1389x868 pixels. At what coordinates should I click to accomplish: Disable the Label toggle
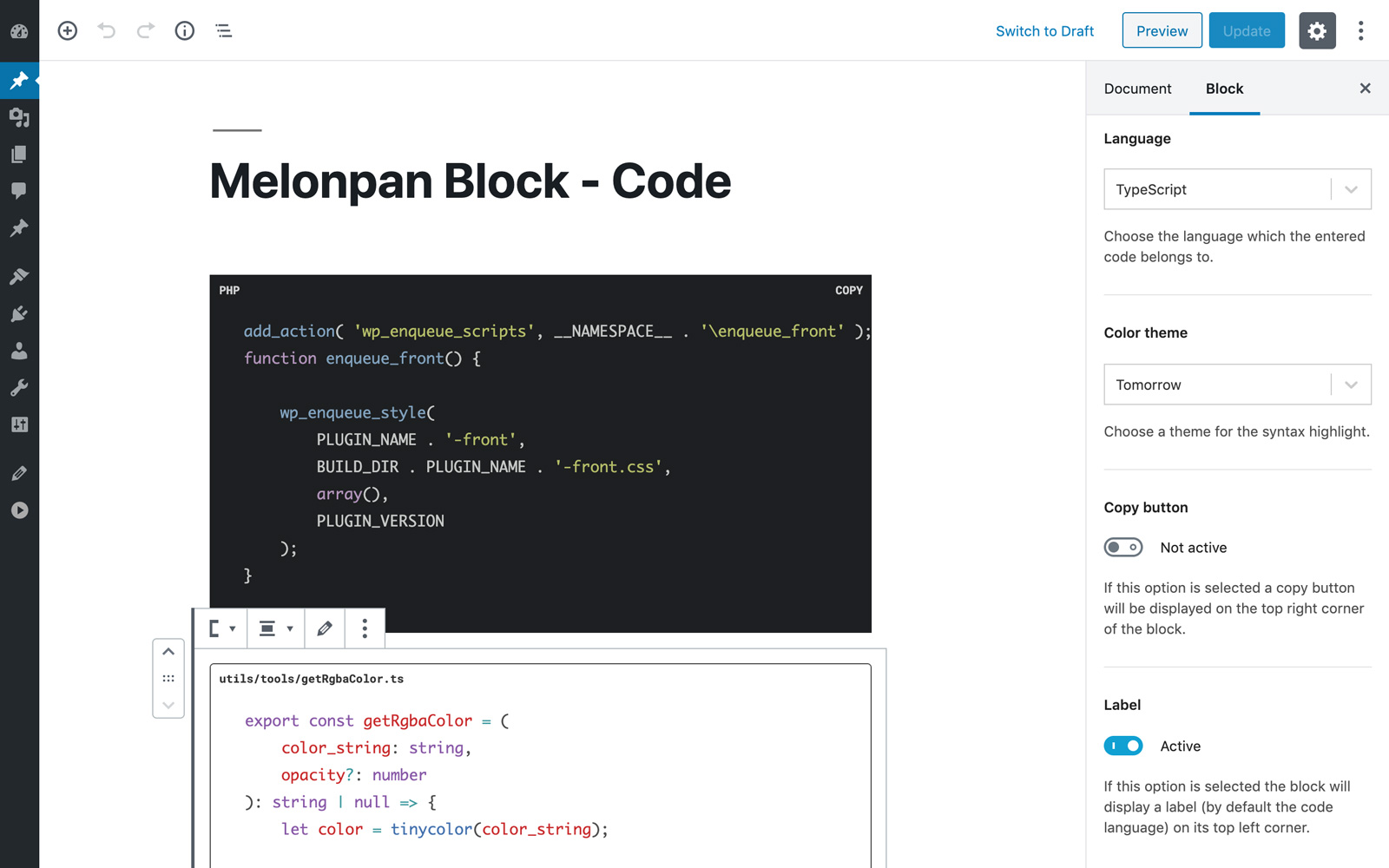point(1122,746)
